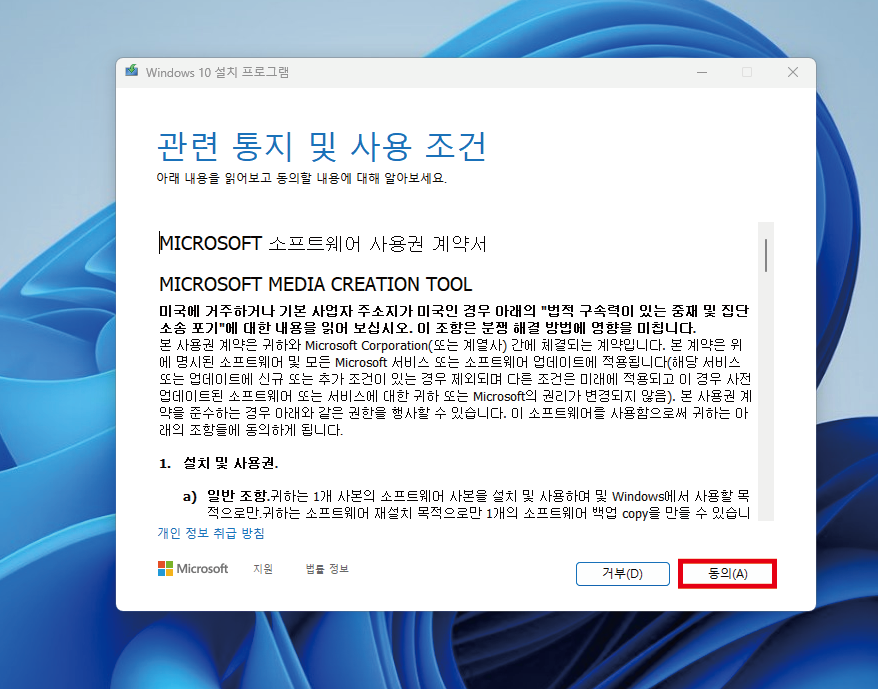Click the 관련 통지 및 사용 조건 title

321,146
